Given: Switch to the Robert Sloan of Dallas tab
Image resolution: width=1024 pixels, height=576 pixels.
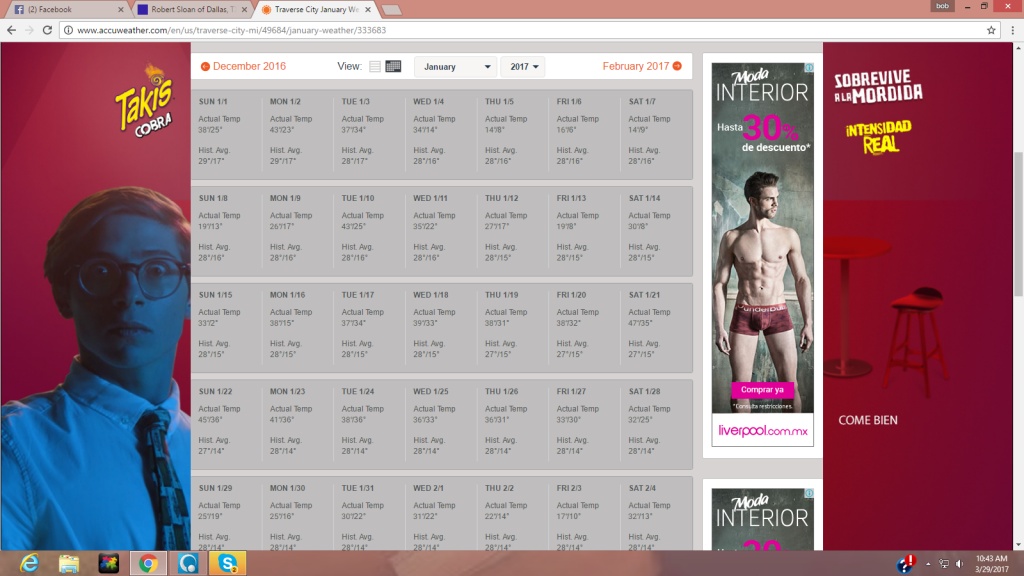Looking at the screenshot, I should (x=191, y=10).
